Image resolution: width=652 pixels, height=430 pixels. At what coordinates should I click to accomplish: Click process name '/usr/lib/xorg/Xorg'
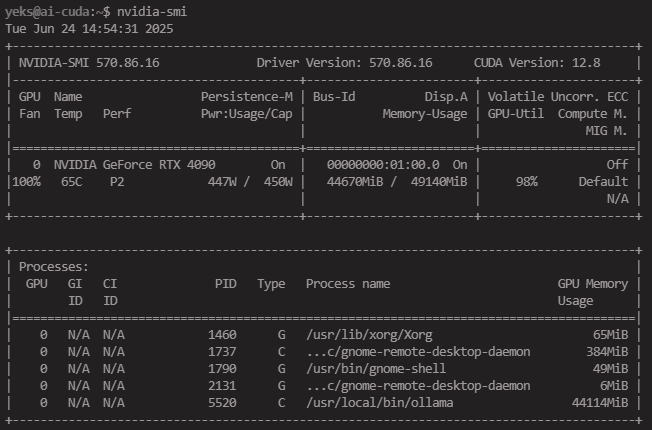click(369, 335)
